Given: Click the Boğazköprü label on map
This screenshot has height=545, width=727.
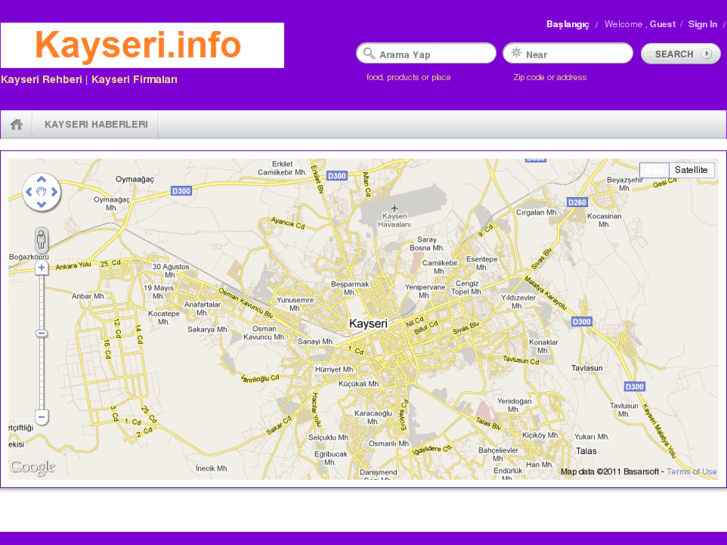Looking at the screenshot, I should (29, 256).
